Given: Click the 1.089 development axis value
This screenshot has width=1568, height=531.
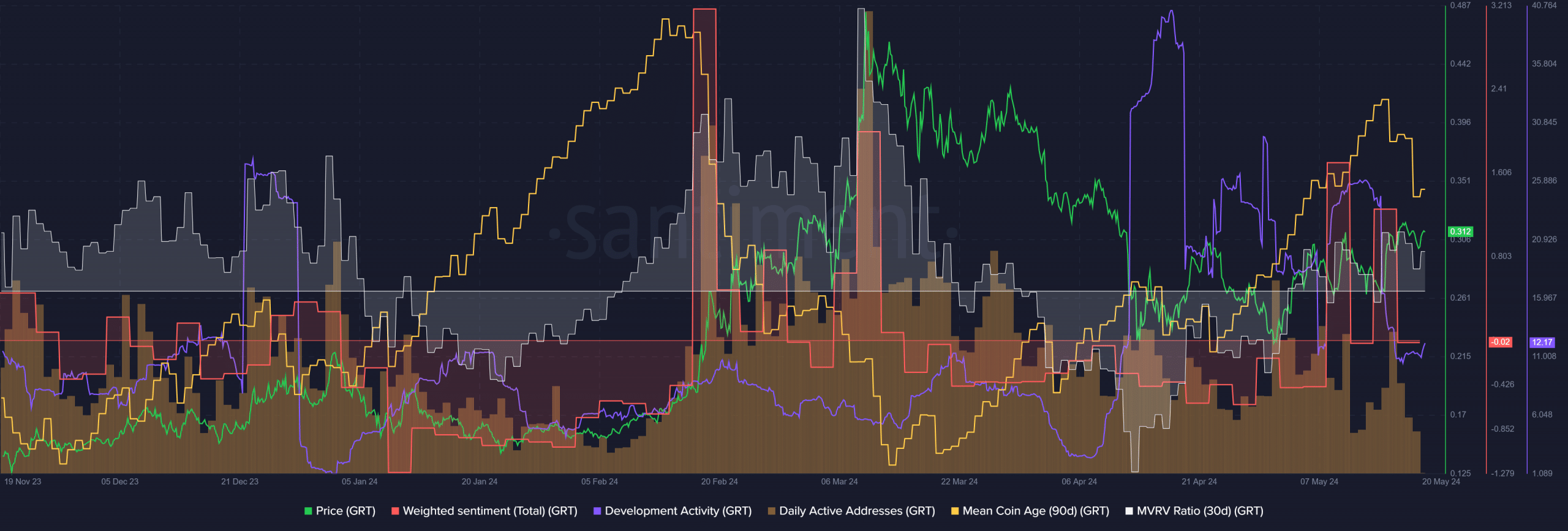Looking at the screenshot, I should (1542, 473).
